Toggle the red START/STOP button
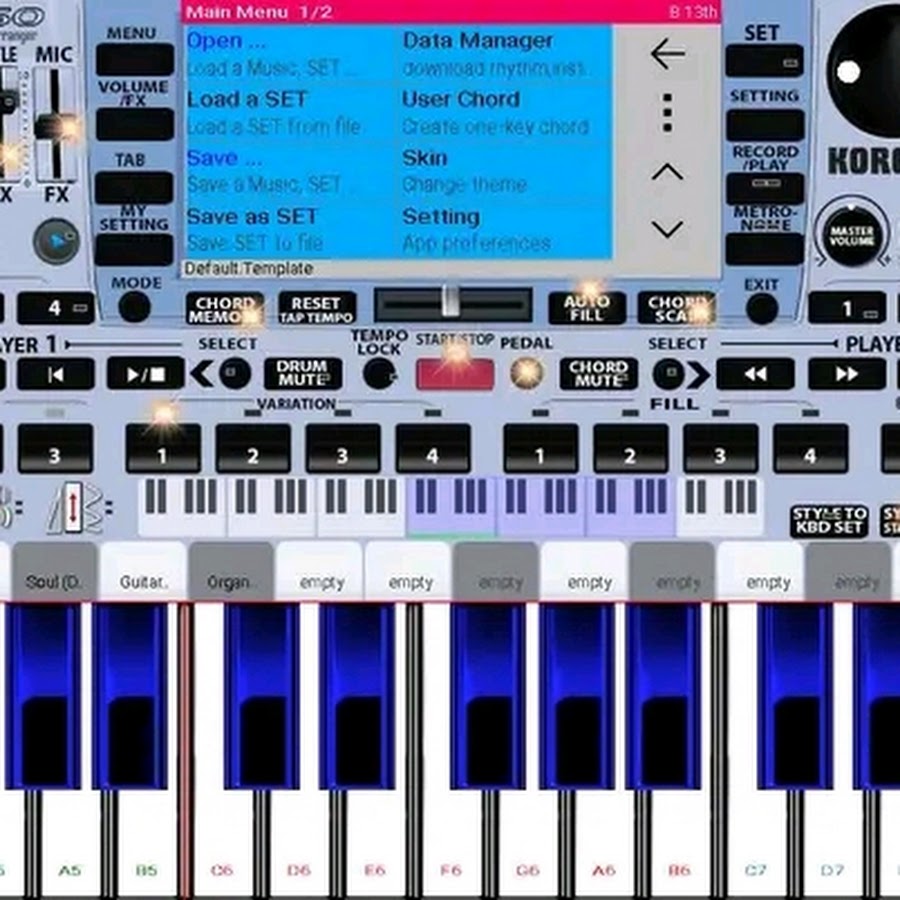This screenshot has height=900, width=900. 455,374
